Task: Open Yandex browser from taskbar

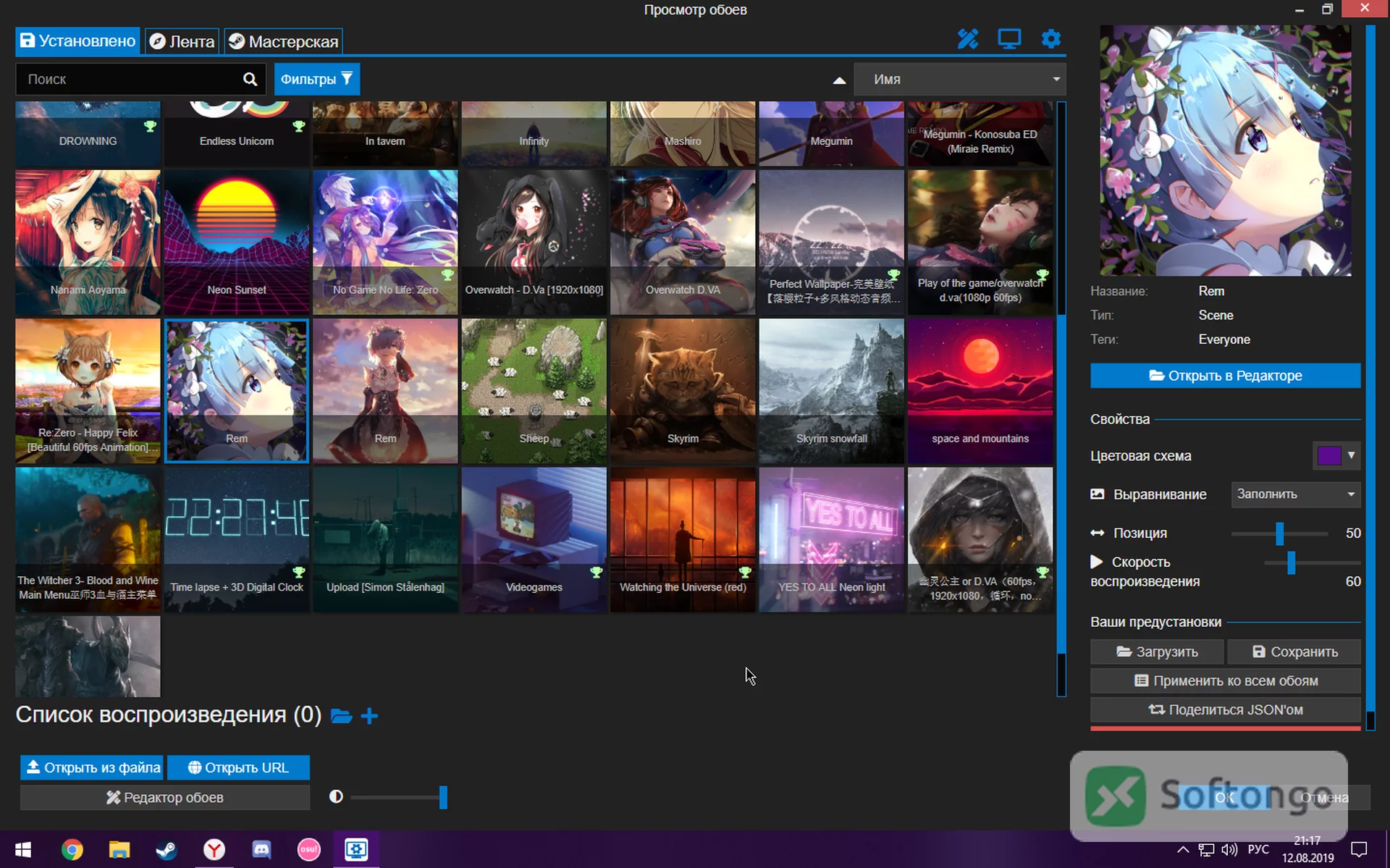Action: click(214, 849)
